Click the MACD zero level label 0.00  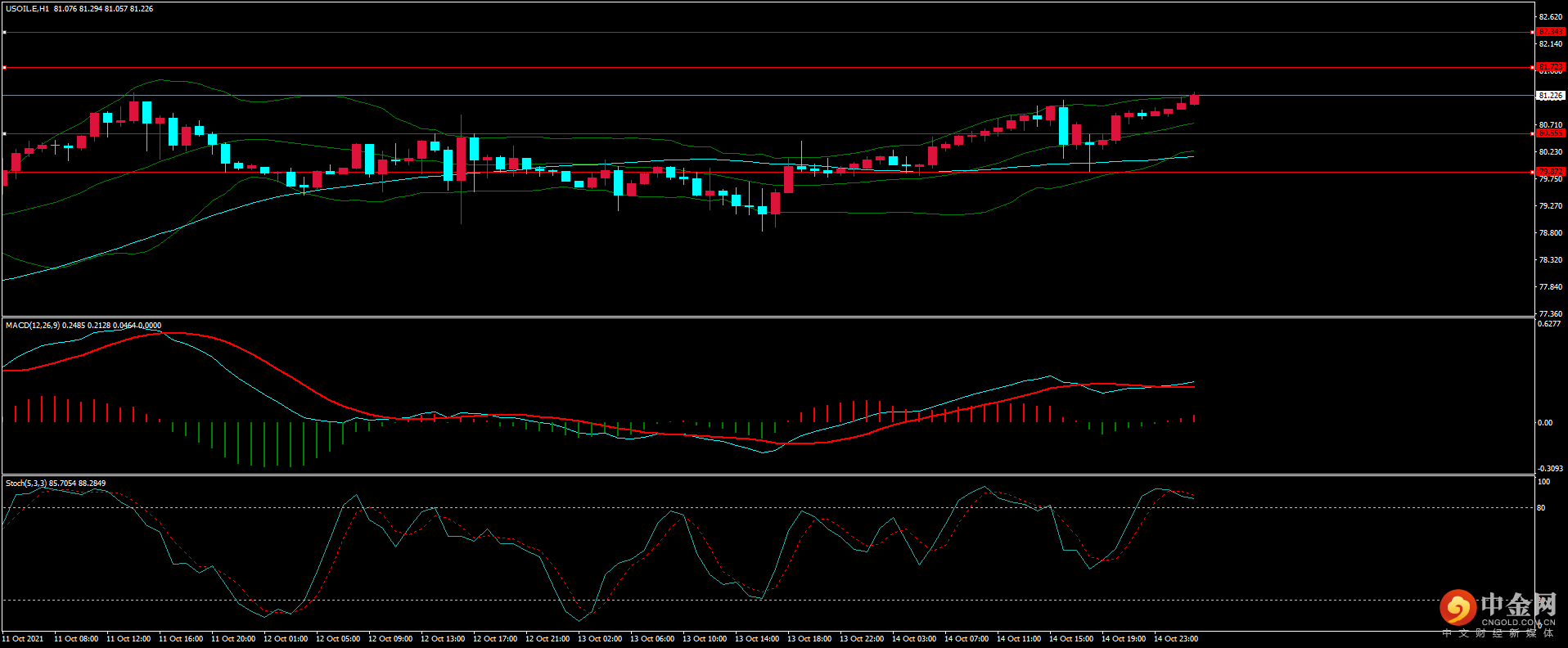[1545, 423]
